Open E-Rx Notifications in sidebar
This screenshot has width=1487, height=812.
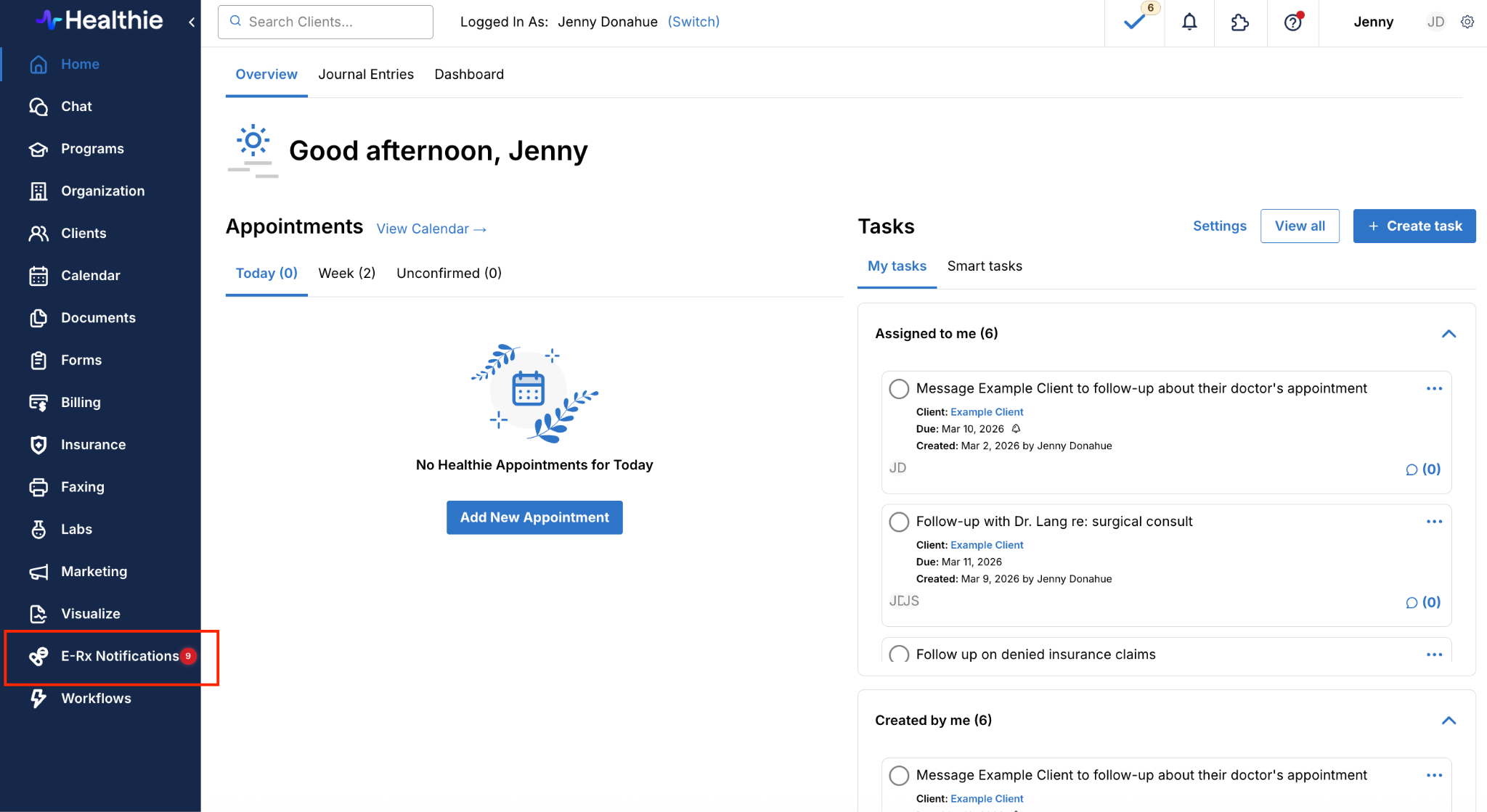pyautogui.click(x=120, y=656)
